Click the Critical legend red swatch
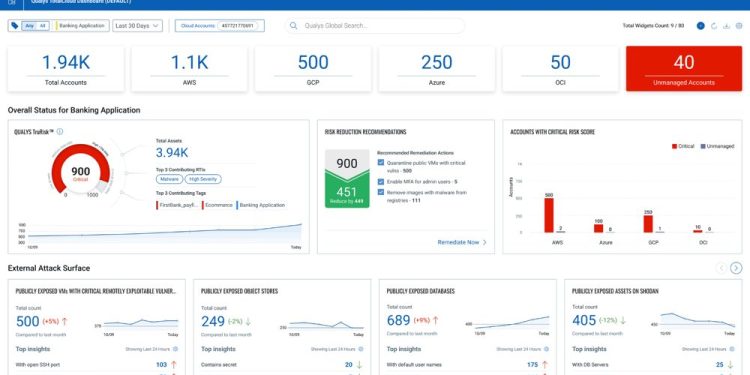Screen dimensions: 750x375 pyautogui.click(x=674, y=146)
